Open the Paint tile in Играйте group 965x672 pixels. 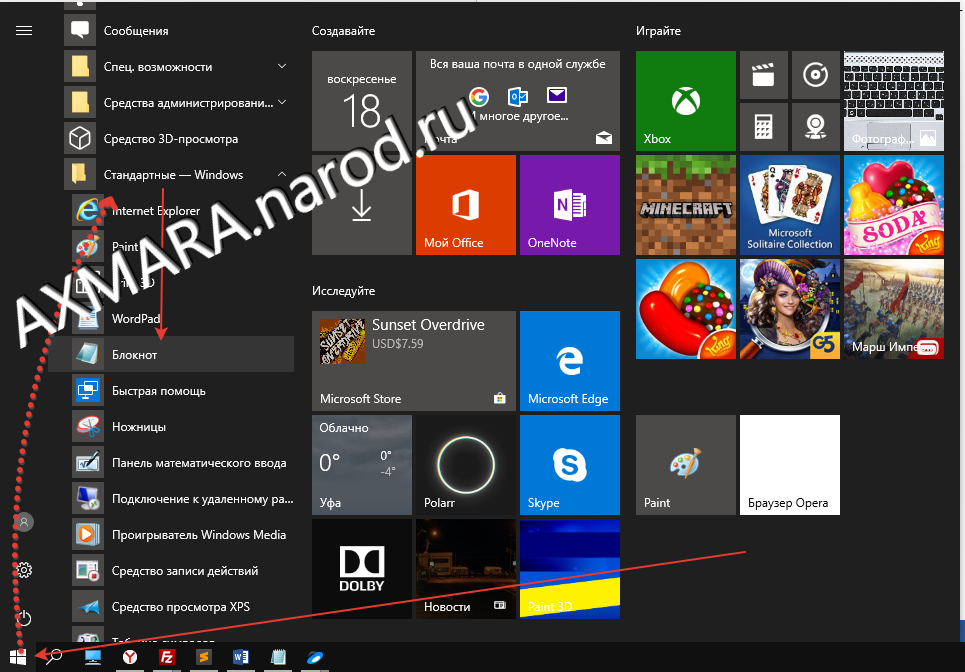(x=686, y=465)
